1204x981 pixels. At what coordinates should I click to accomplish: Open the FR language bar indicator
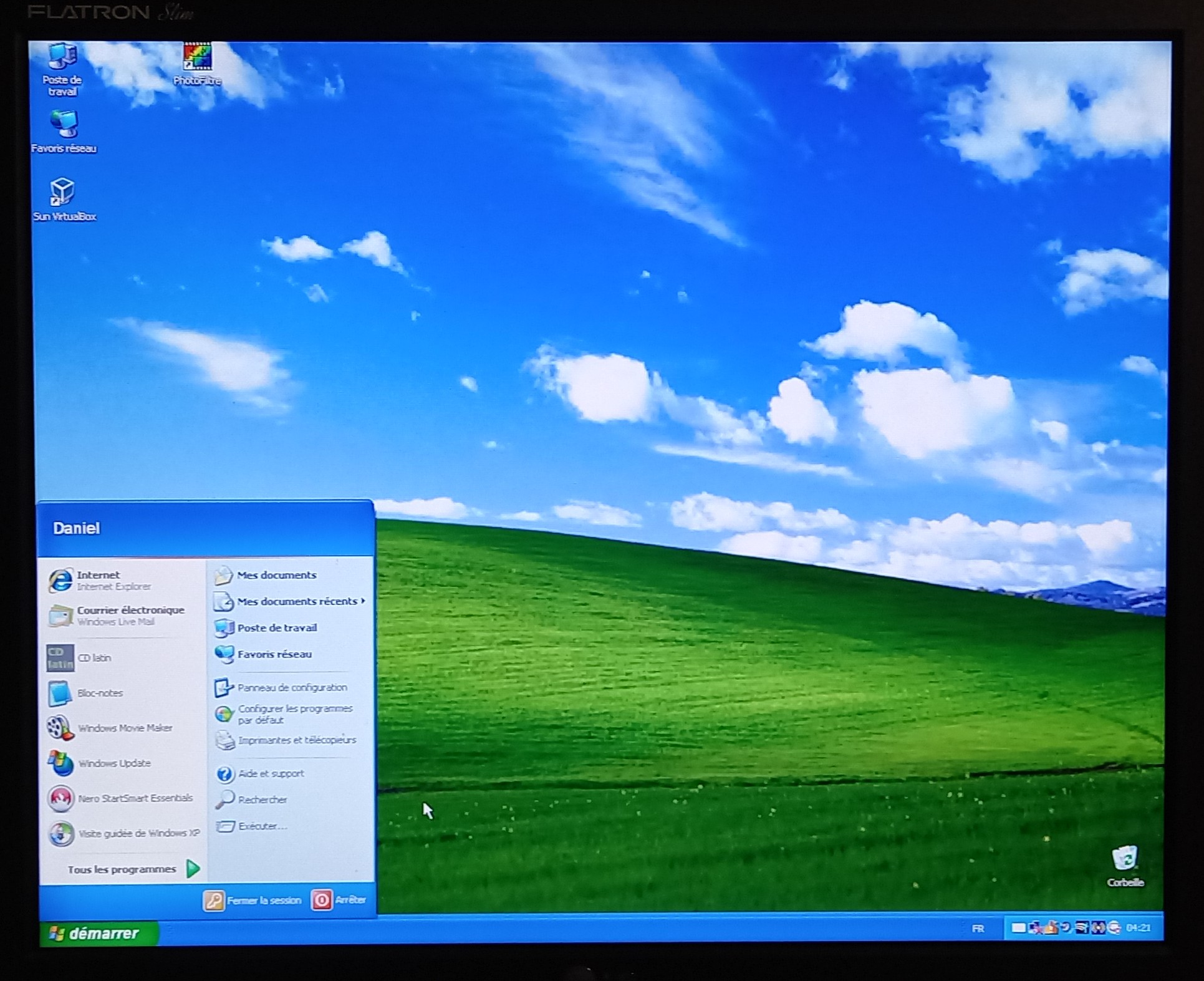click(977, 929)
